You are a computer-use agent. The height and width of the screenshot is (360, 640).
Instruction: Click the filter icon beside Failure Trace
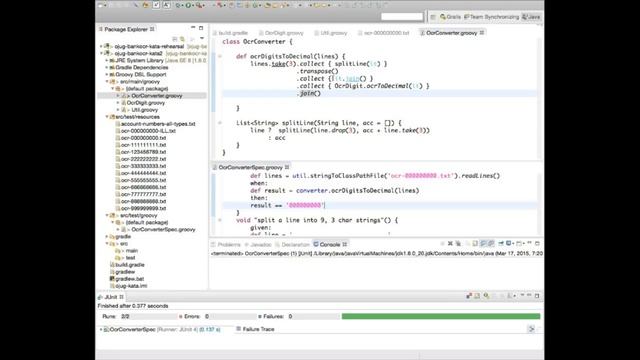click(531, 329)
